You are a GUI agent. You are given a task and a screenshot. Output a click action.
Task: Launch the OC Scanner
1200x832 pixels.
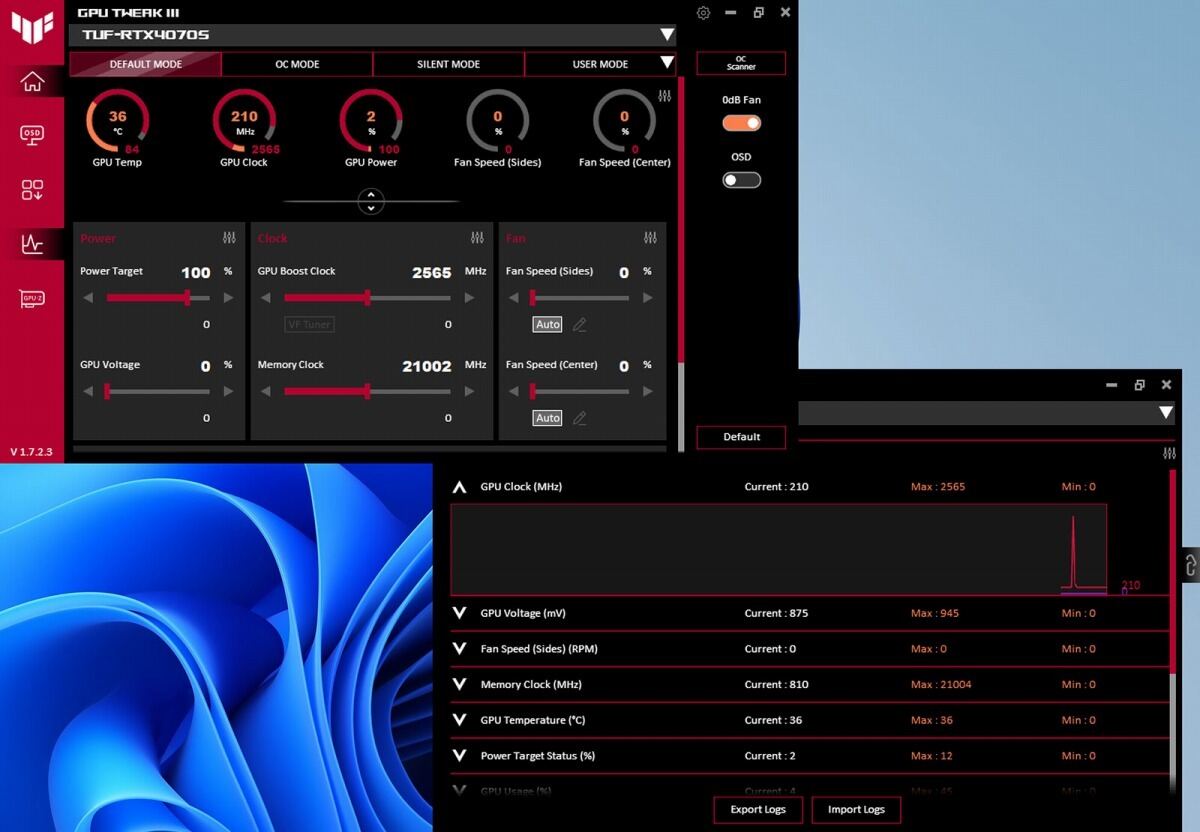(x=741, y=63)
